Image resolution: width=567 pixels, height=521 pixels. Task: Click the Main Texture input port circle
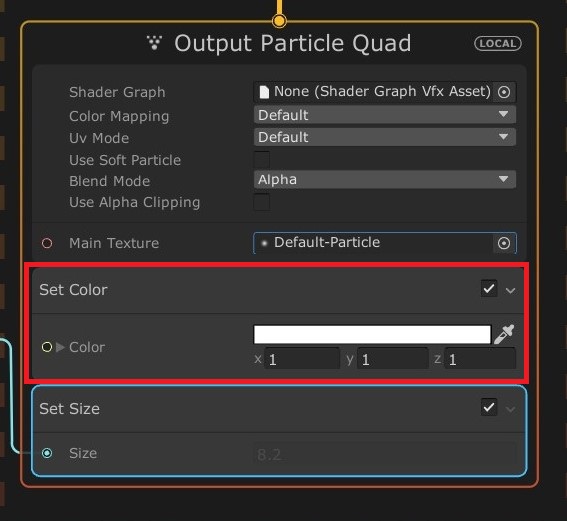(x=47, y=243)
